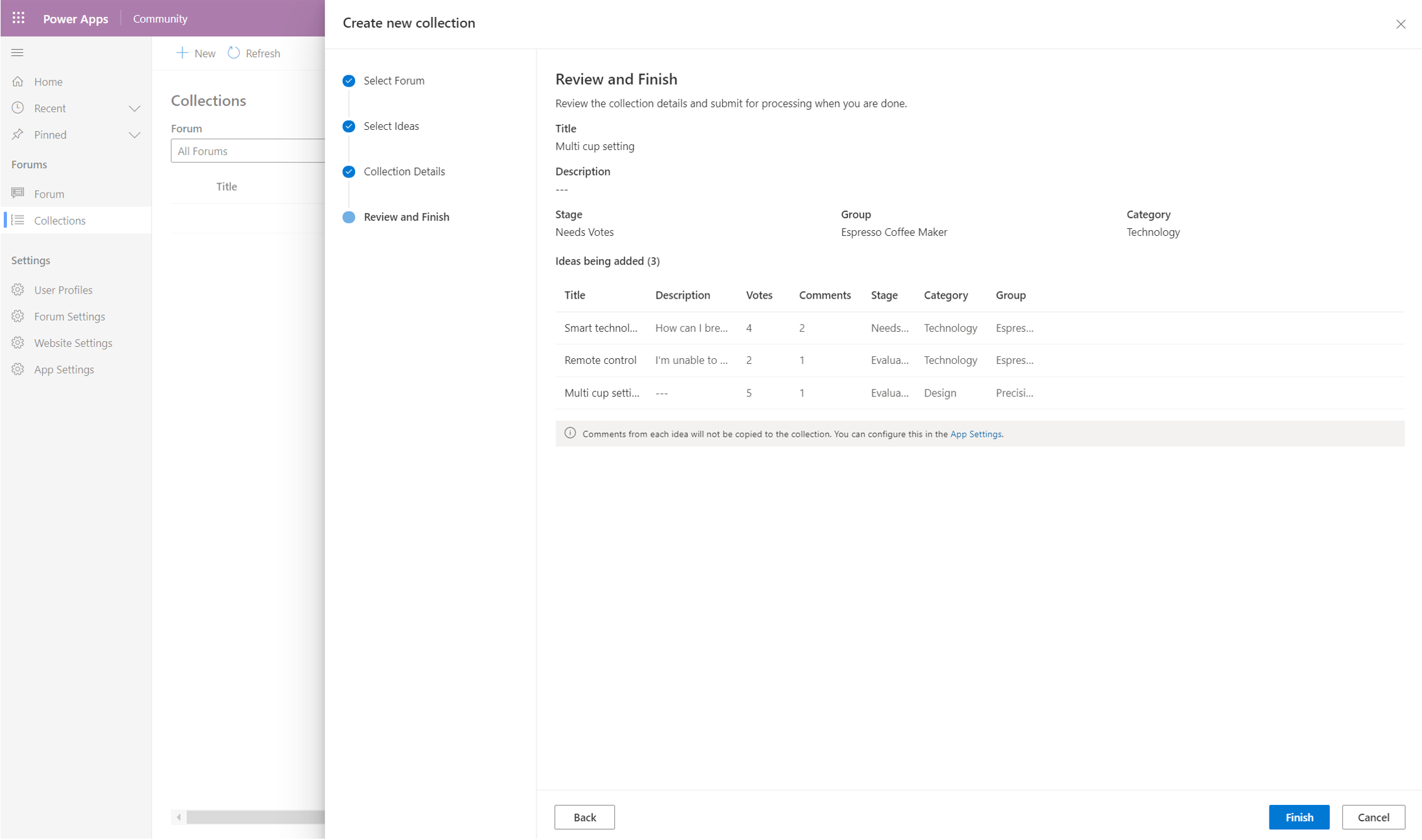This screenshot has height=840, width=1422.
Task: Click the Forums icon in sidebar
Action: tap(18, 193)
